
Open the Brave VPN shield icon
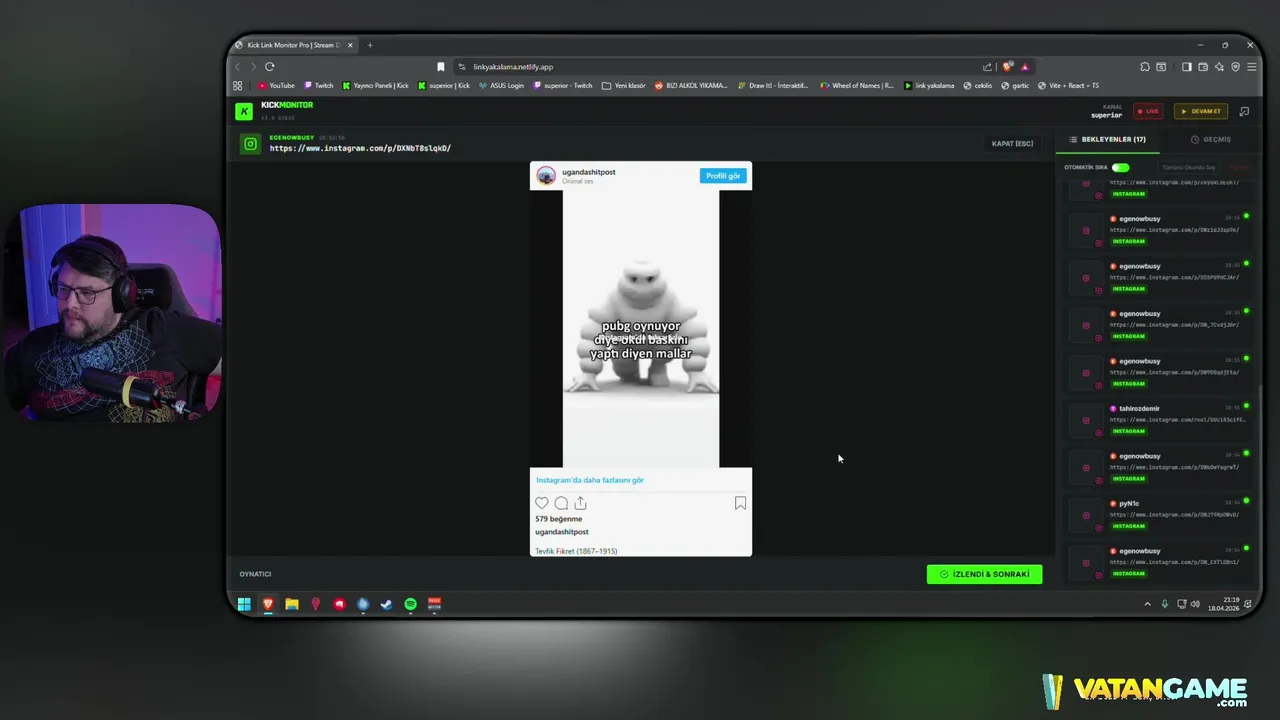[1236, 67]
